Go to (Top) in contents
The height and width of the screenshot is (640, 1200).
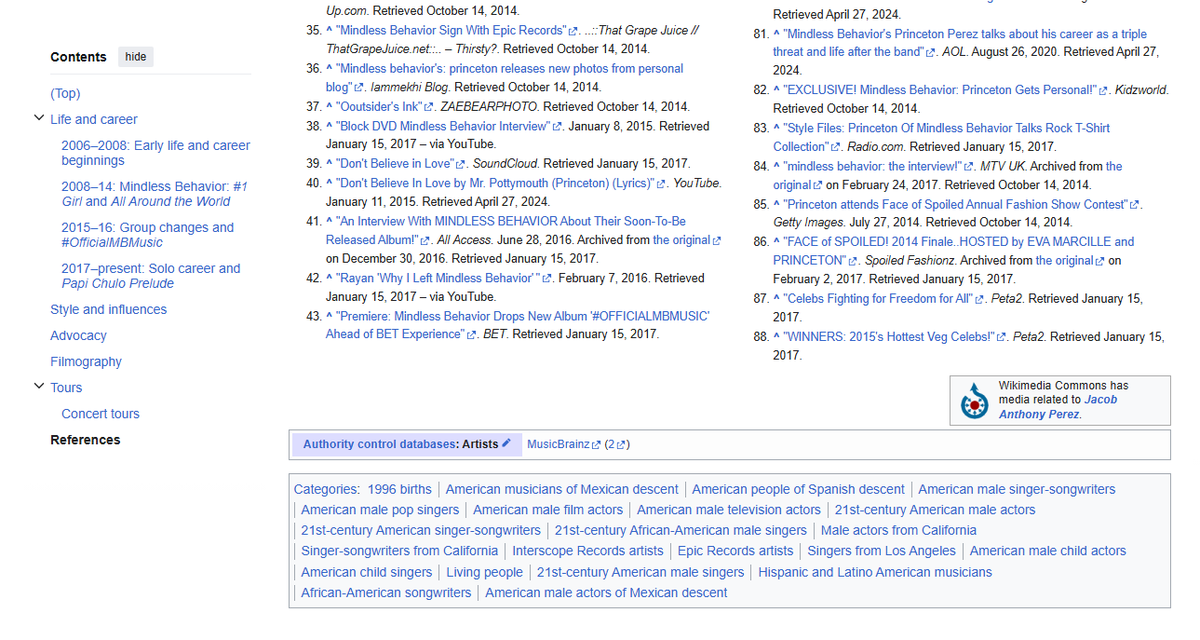(65, 94)
